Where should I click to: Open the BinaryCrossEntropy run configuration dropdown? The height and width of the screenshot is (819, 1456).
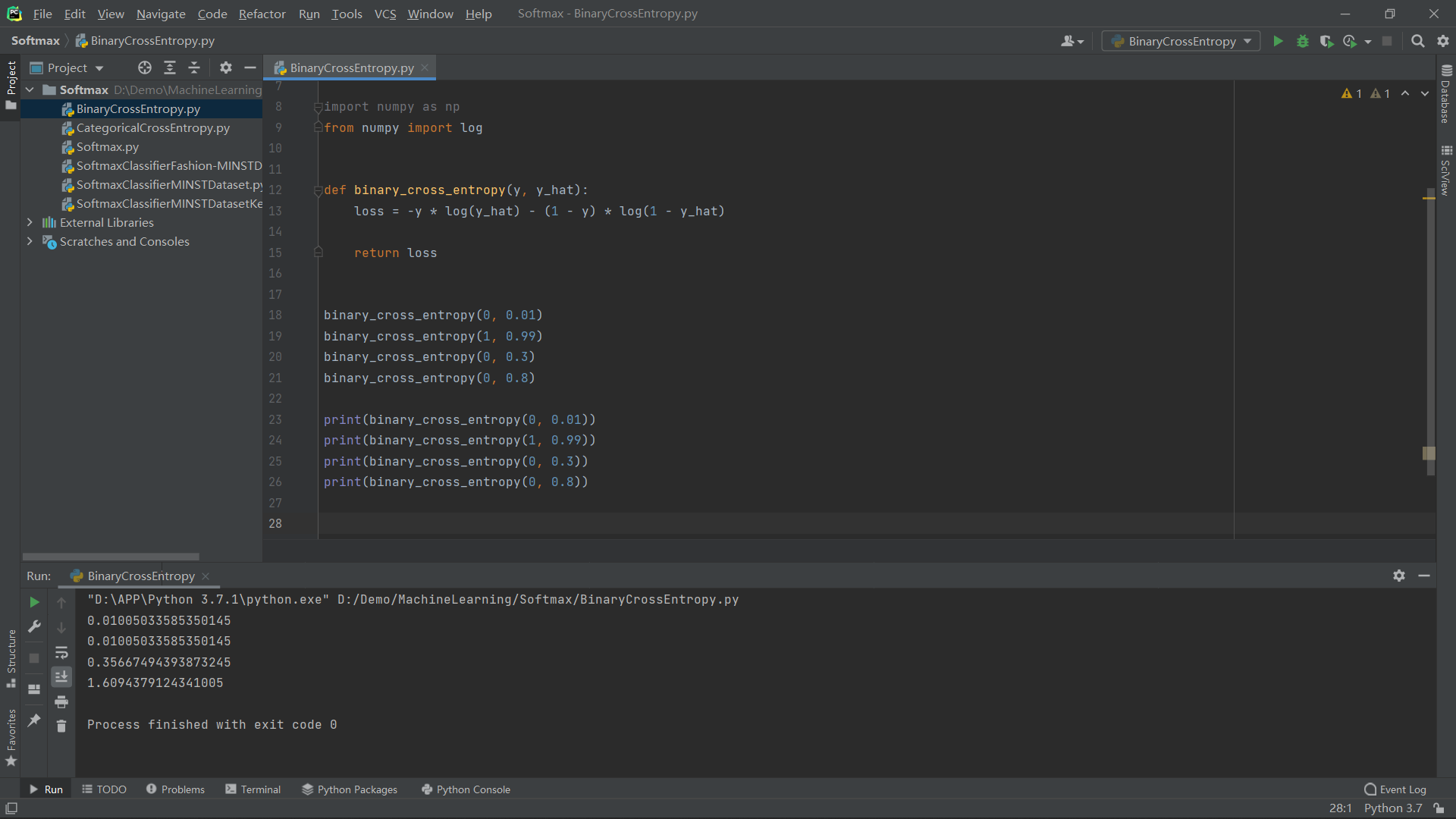coord(1180,41)
